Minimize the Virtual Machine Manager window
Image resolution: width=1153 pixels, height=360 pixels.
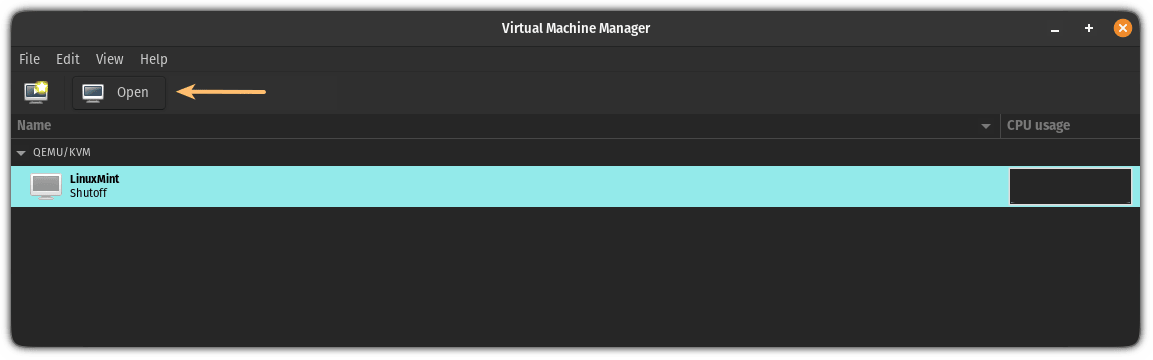click(x=1055, y=29)
